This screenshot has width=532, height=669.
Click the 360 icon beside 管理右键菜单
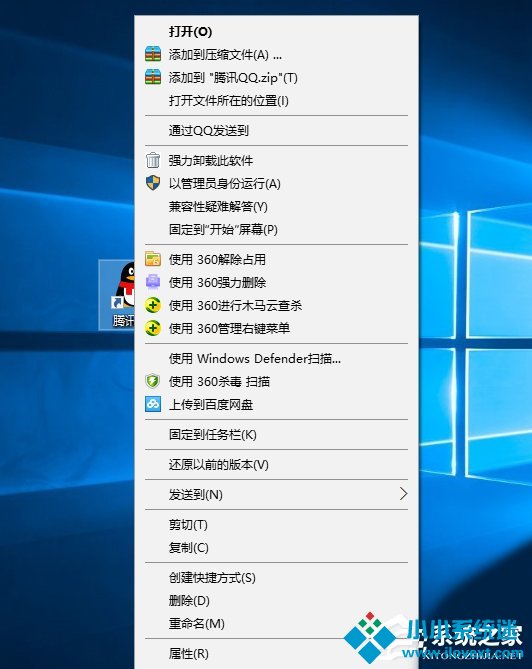click(x=153, y=328)
